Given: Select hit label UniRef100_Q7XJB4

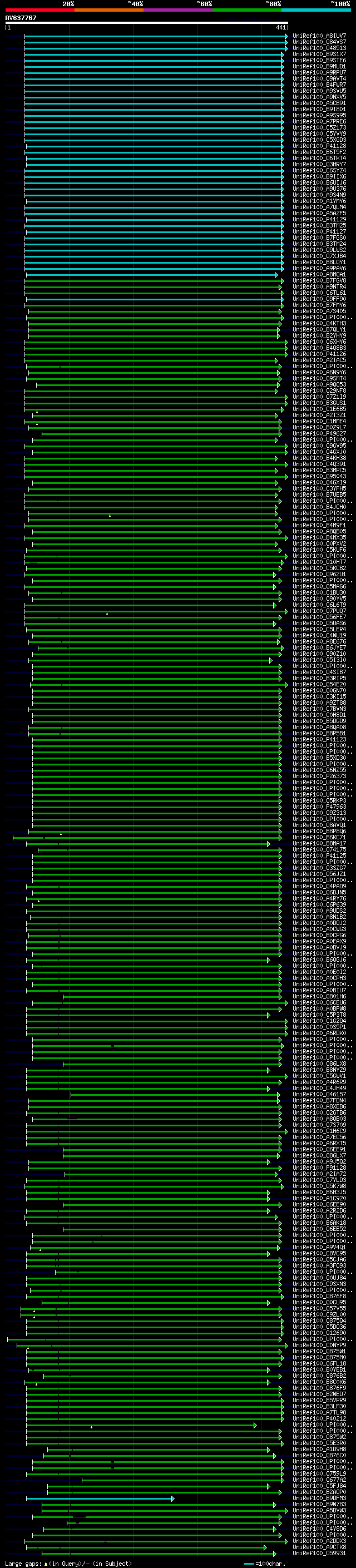Looking at the screenshot, I should tap(319, 256).
